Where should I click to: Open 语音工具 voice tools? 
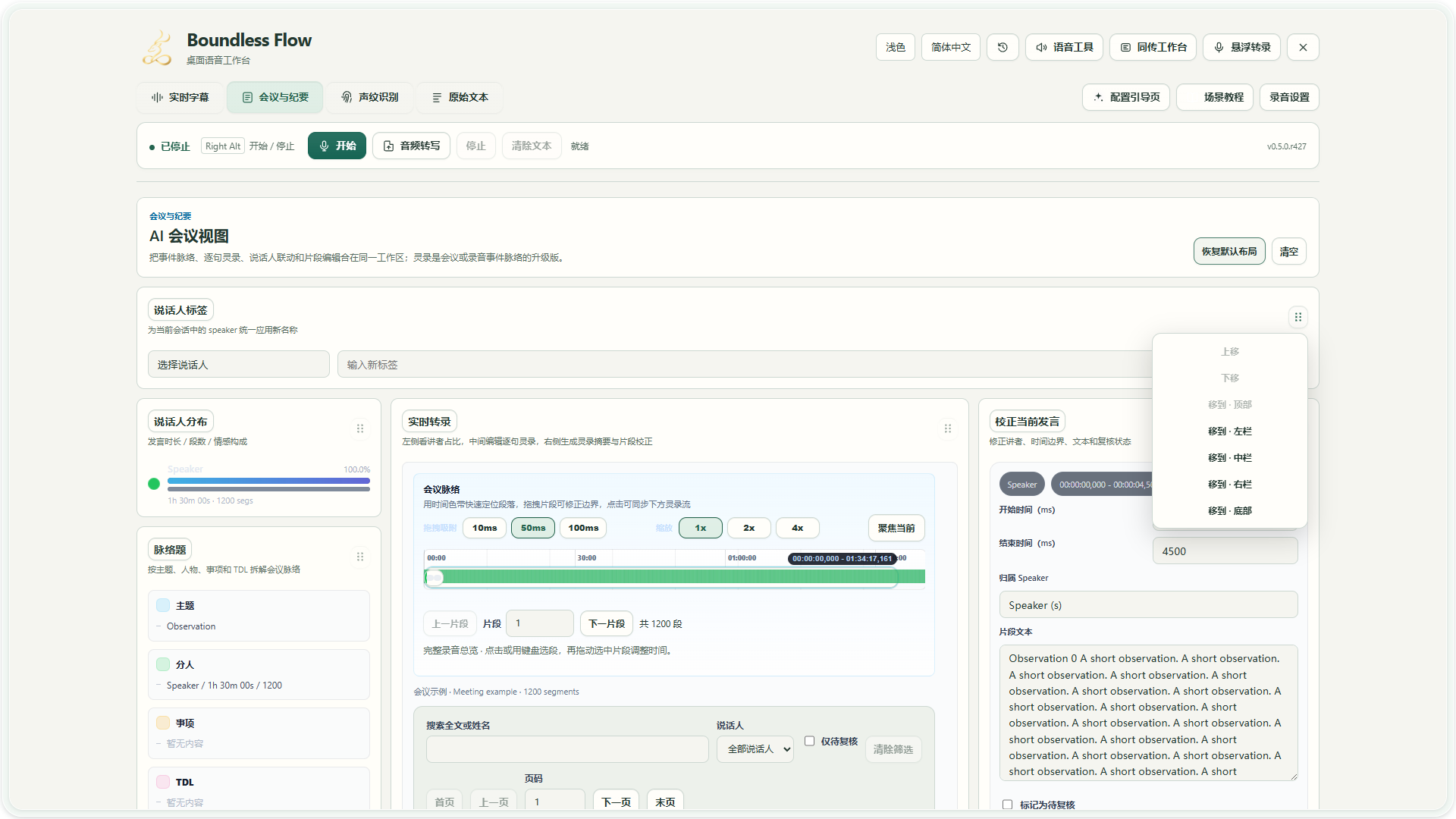pos(1065,47)
